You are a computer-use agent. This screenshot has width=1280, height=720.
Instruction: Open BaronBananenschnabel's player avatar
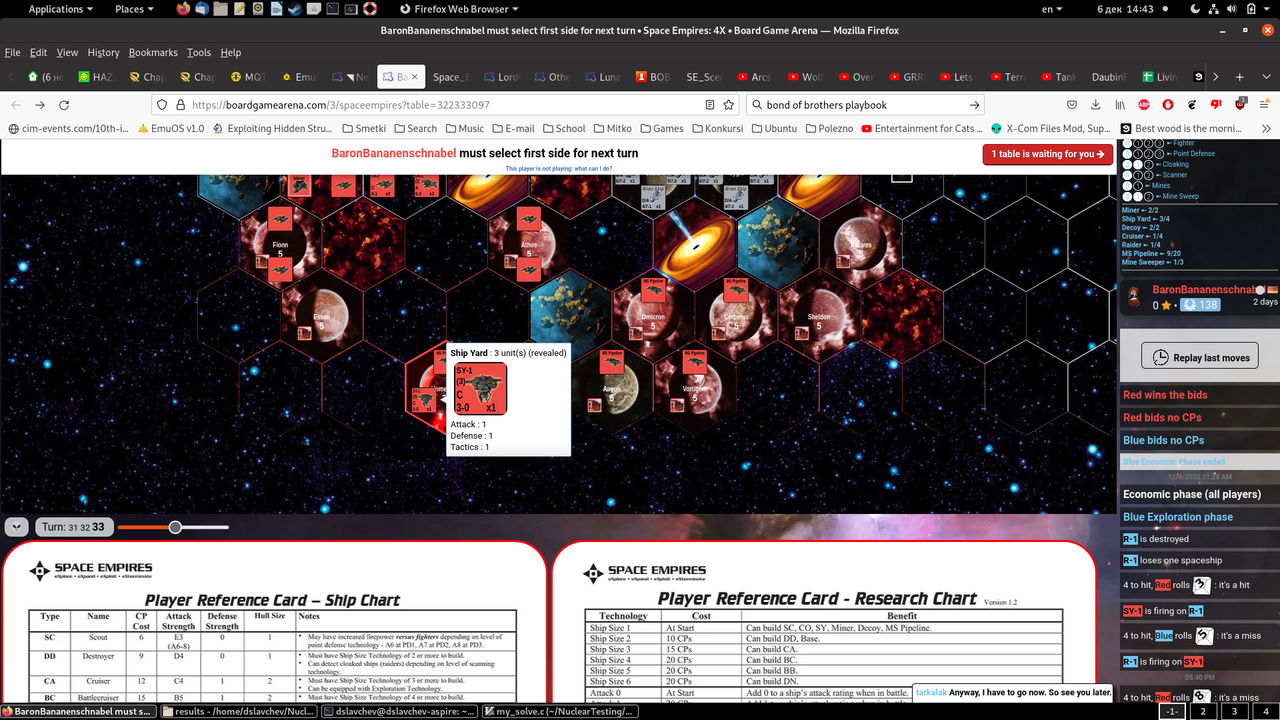1135,297
